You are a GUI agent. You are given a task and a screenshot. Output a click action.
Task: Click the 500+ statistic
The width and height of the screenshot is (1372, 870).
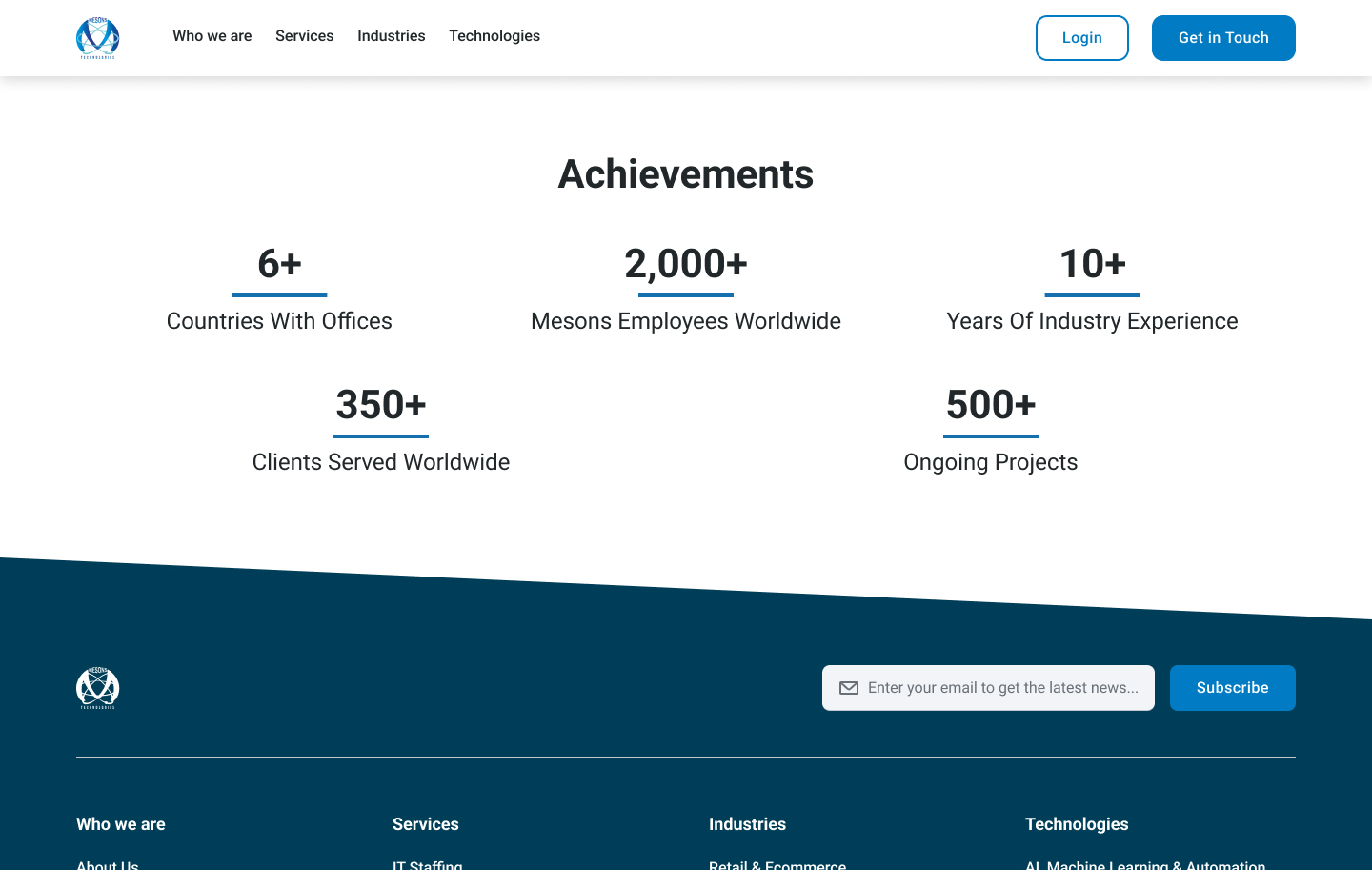click(991, 405)
